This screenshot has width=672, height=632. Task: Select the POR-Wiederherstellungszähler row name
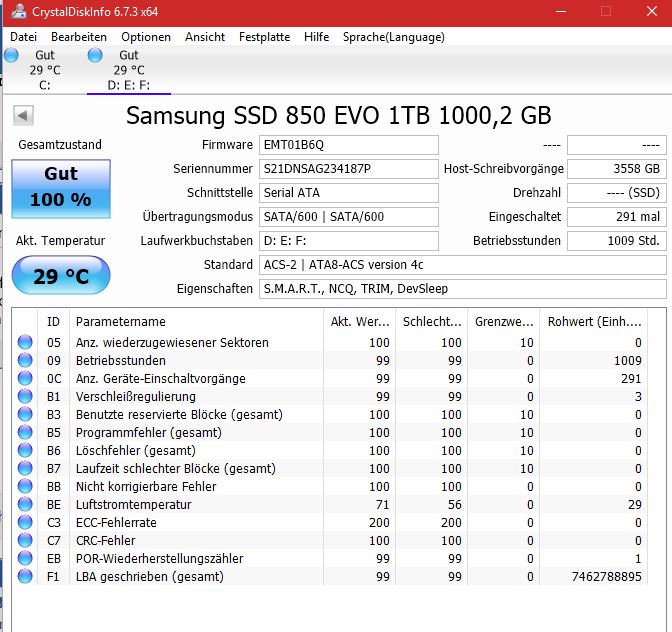click(x=159, y=559)
